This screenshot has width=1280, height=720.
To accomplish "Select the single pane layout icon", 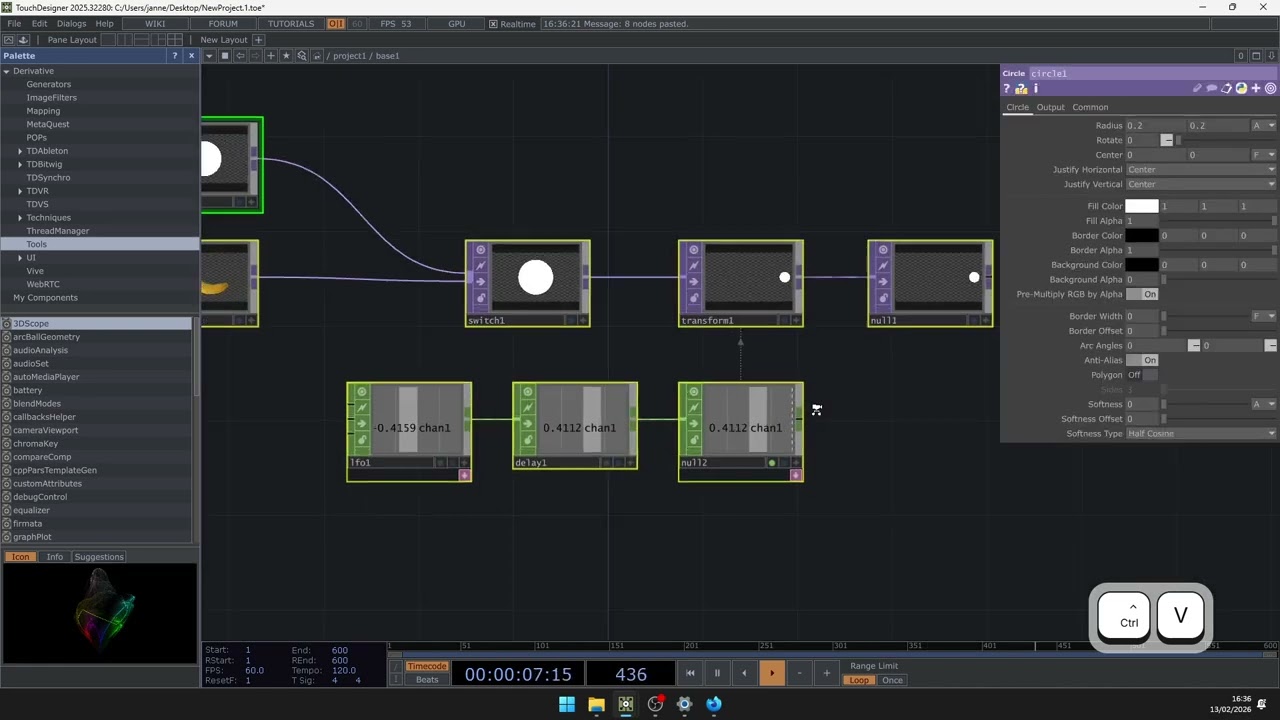I will [x=108, y=40].
